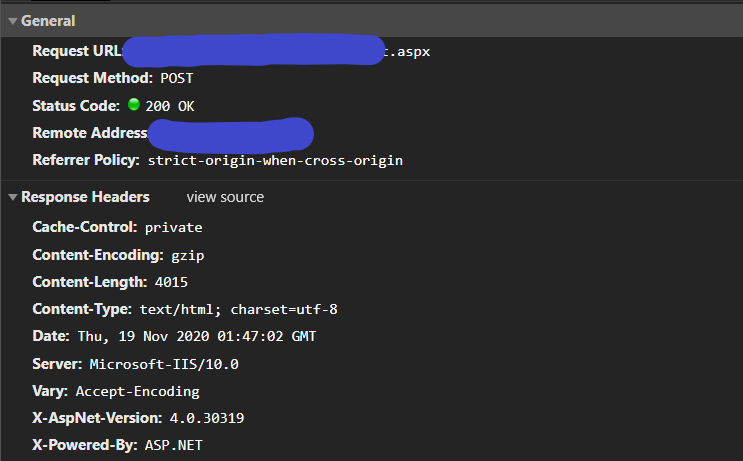
Task: Select the Content-Encoding gzip value
Action: tap(187, 255)
